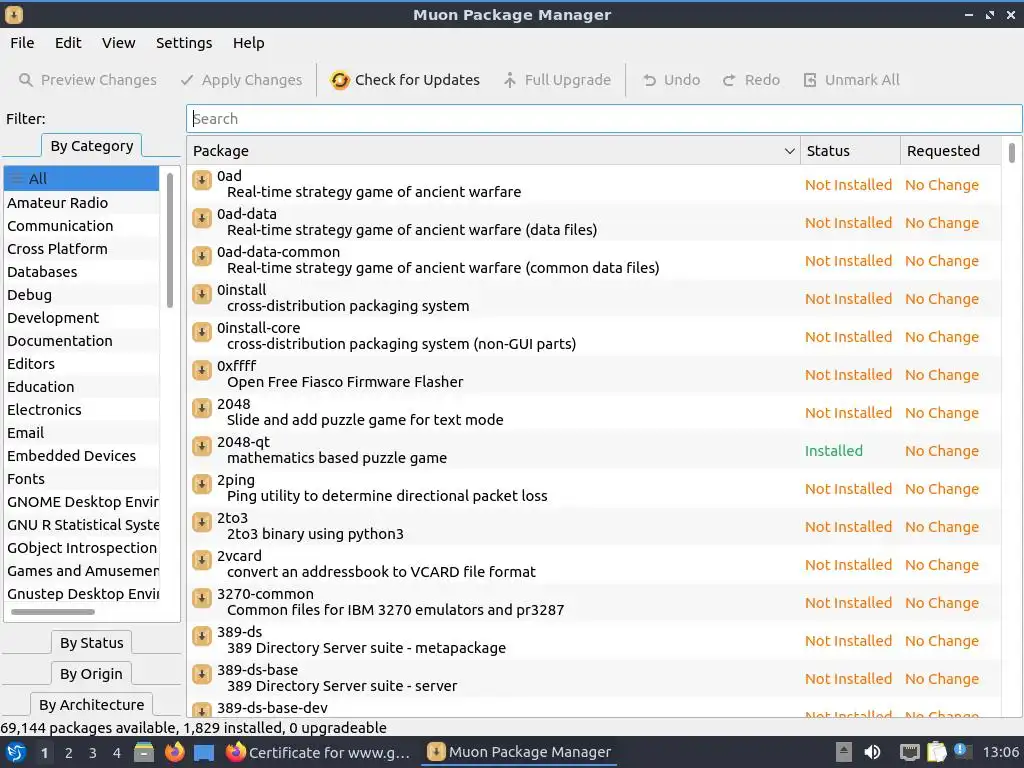Viewport: 1024px width, 768px height.
Task: Switch to workspace 4 in the pager
Action: coord(116,753)
